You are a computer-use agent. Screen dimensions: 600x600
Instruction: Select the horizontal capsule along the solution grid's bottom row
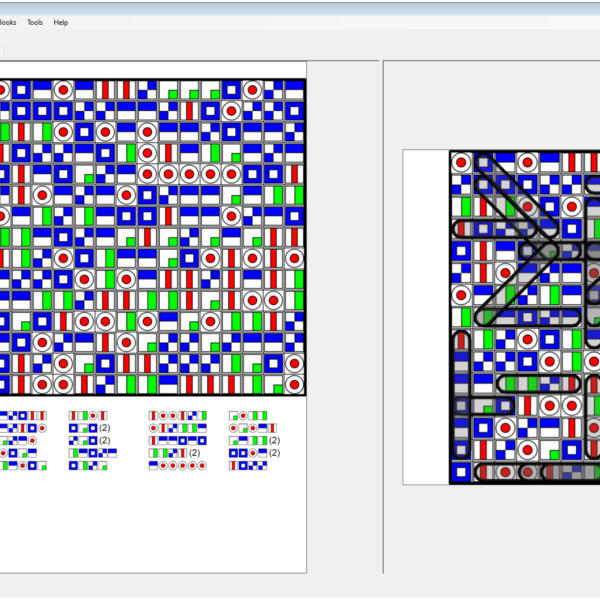tap(530, 472)
